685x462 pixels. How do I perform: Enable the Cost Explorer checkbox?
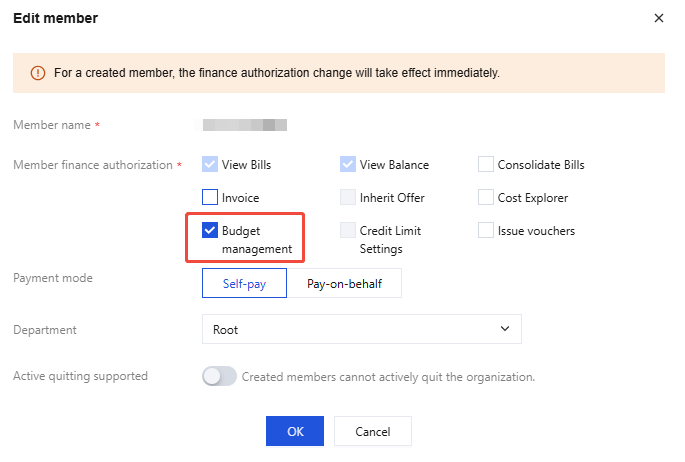(x=486, y=198)
